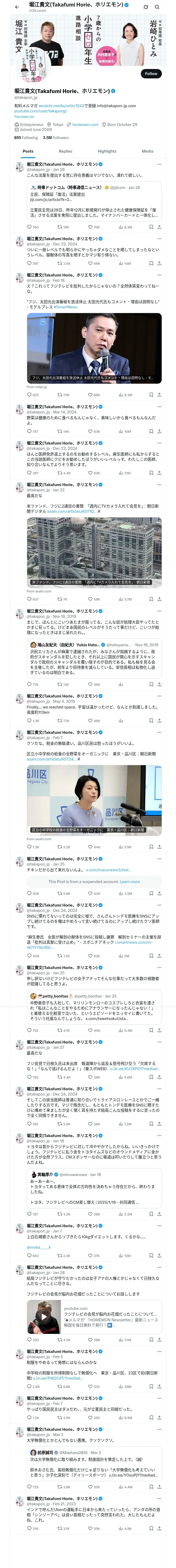Reply to the first post with 760 replies
Image resolution: width=176 pixels, height=1568 pixels.
(33, 227)
